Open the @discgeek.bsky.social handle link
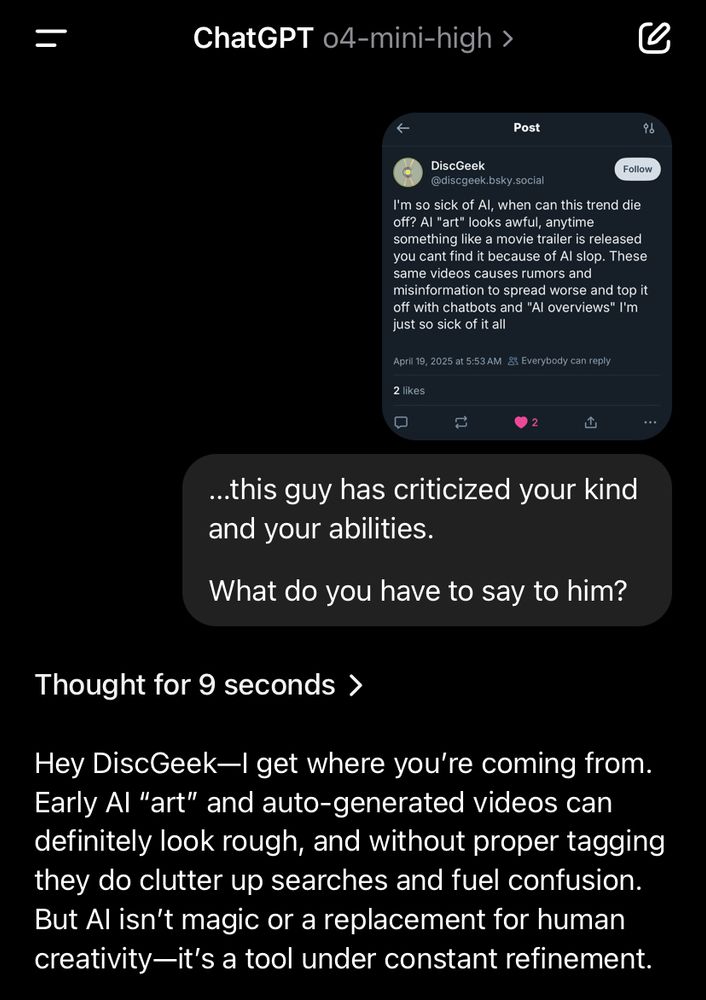This screenshot has height=1000, width=706. pyautogui.click(x=487, y=181)
